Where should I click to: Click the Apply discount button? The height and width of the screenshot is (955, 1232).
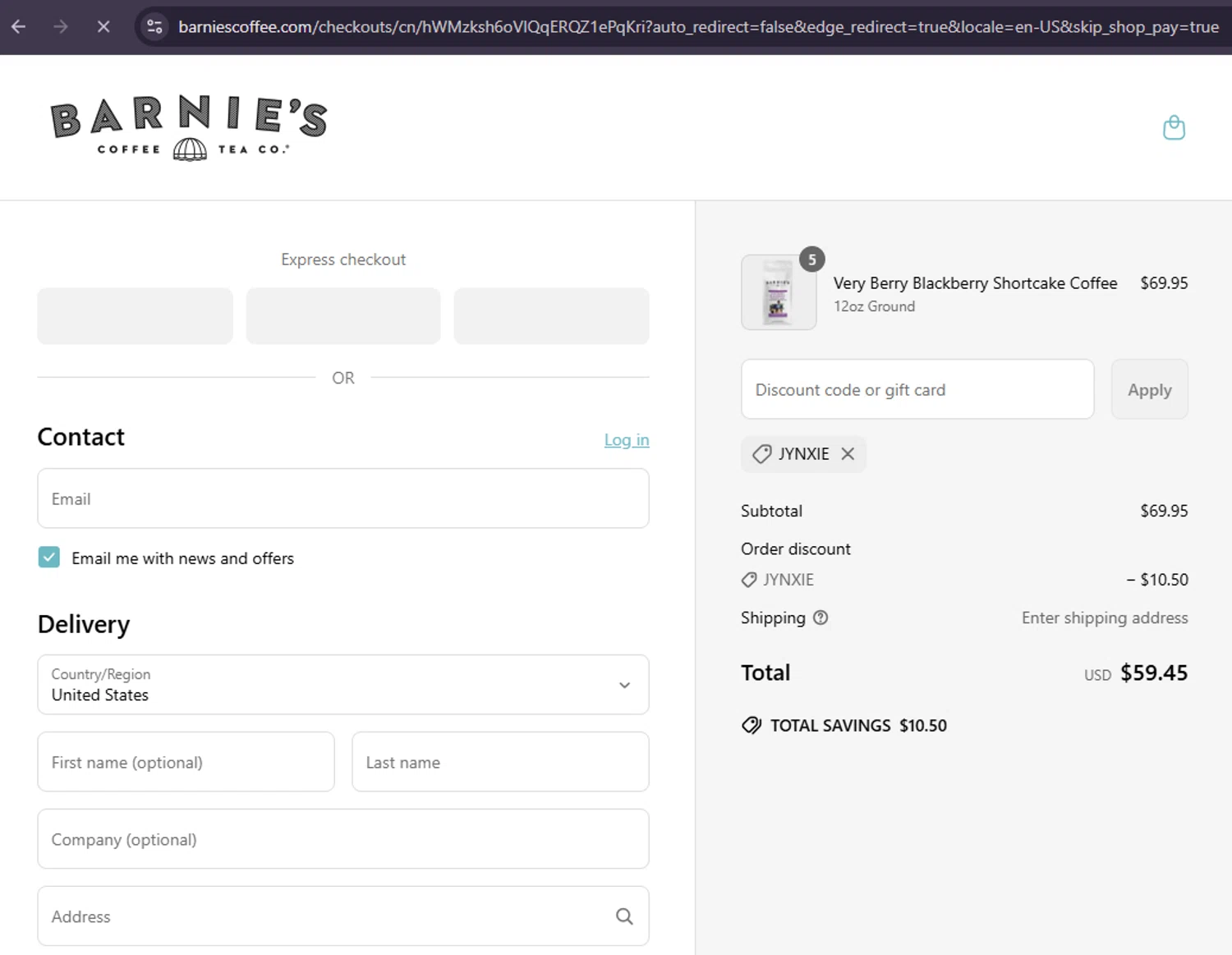[x=1150, y=389]
